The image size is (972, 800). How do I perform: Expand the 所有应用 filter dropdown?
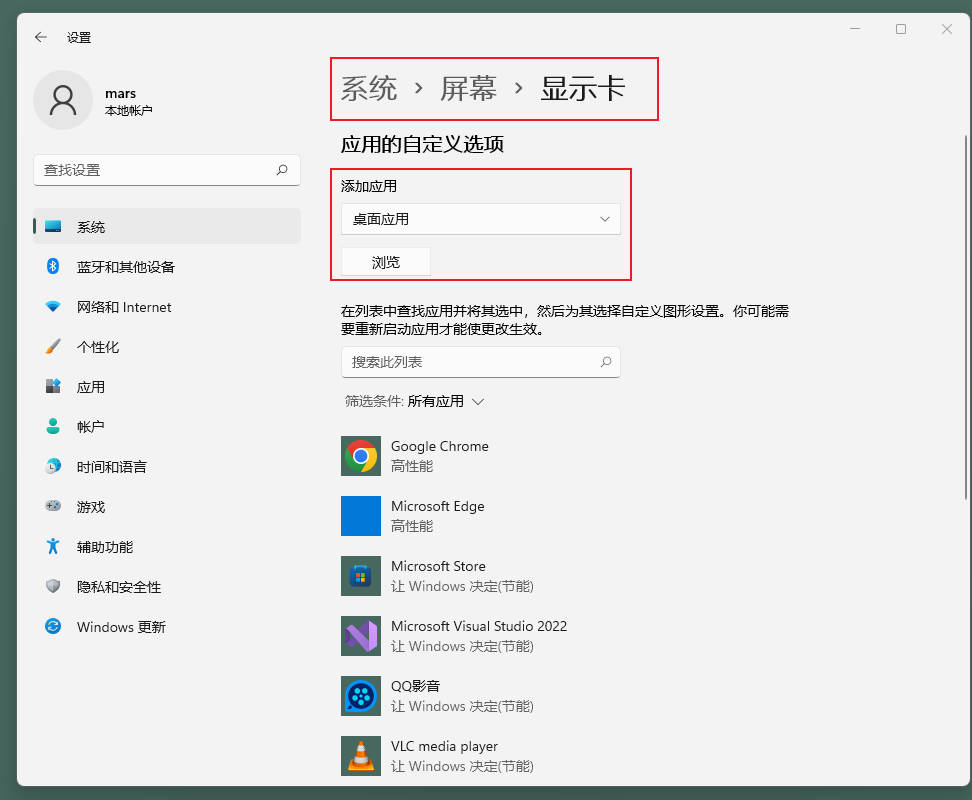coord(445,401)
